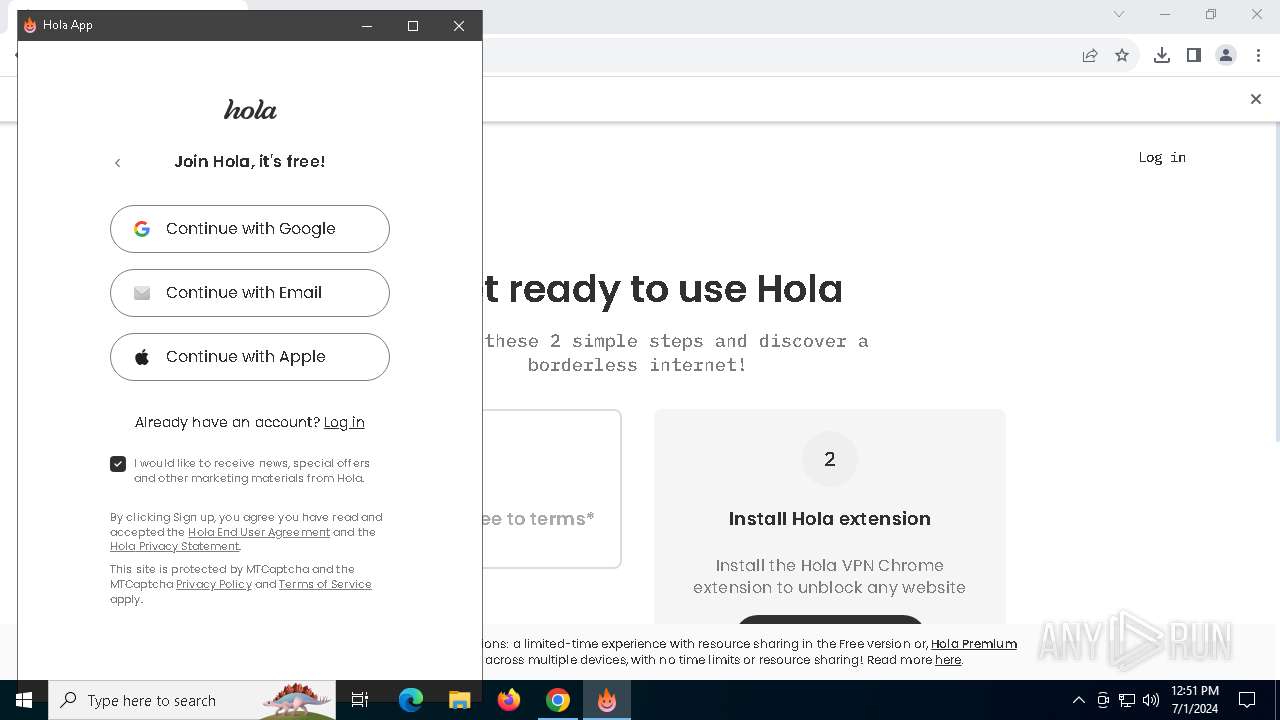Viewport: 1280px width, 720px height.
Task: Open Chrome three-dot menu
Action: coord(1258,56)
